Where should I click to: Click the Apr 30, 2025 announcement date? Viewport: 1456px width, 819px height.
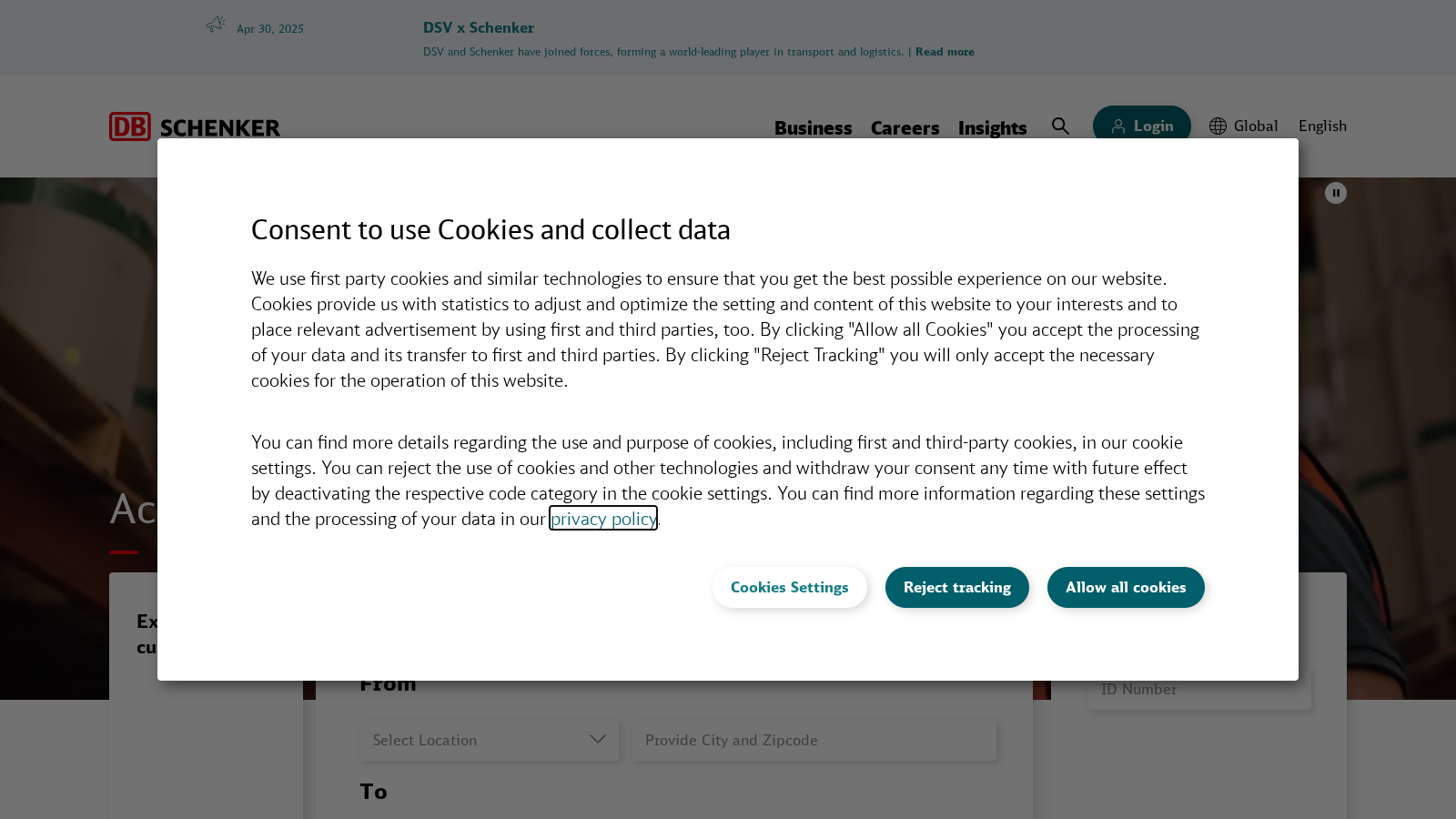pos(270,29)
